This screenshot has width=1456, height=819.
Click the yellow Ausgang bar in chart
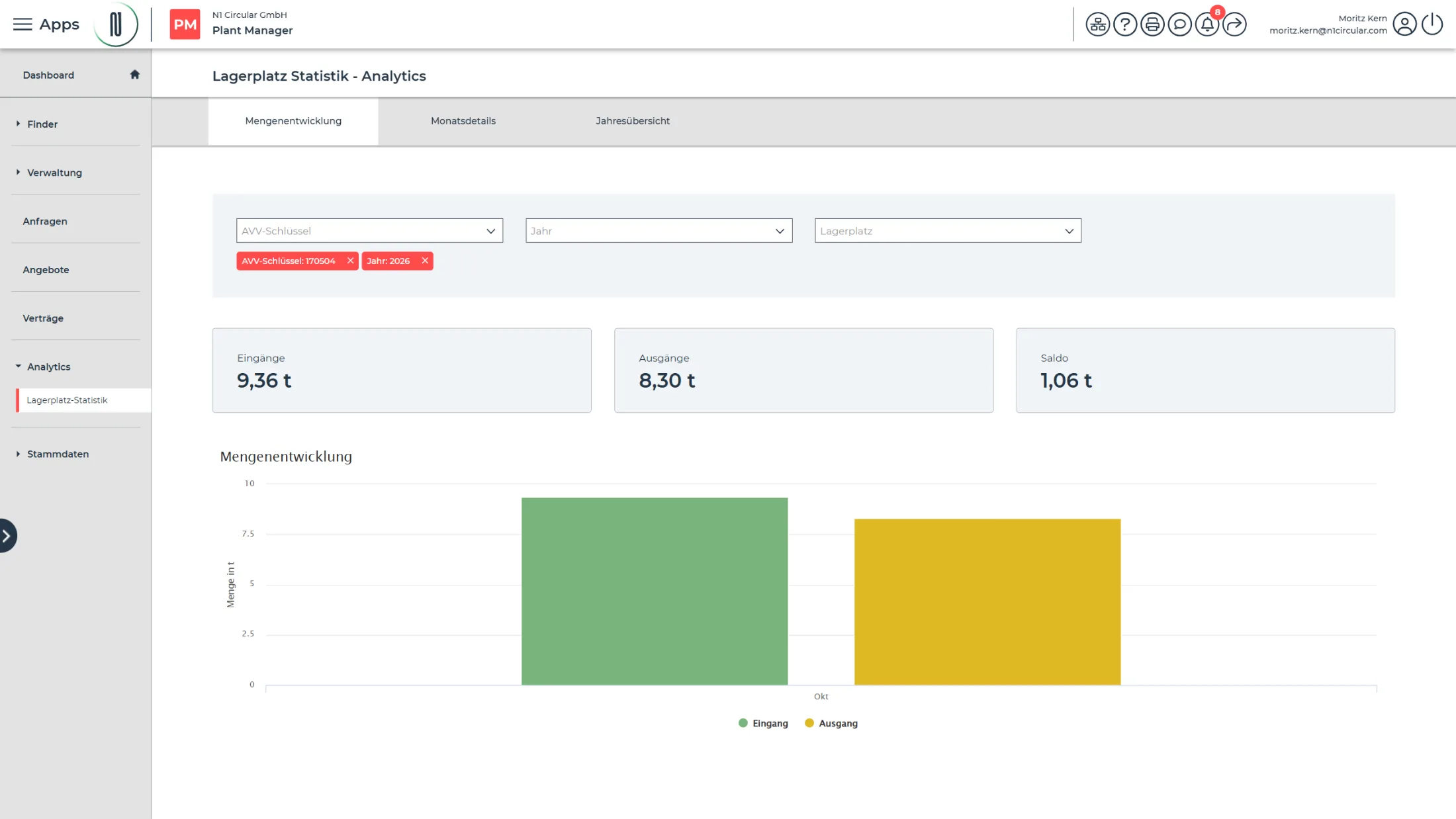click(x=987, y=602)
